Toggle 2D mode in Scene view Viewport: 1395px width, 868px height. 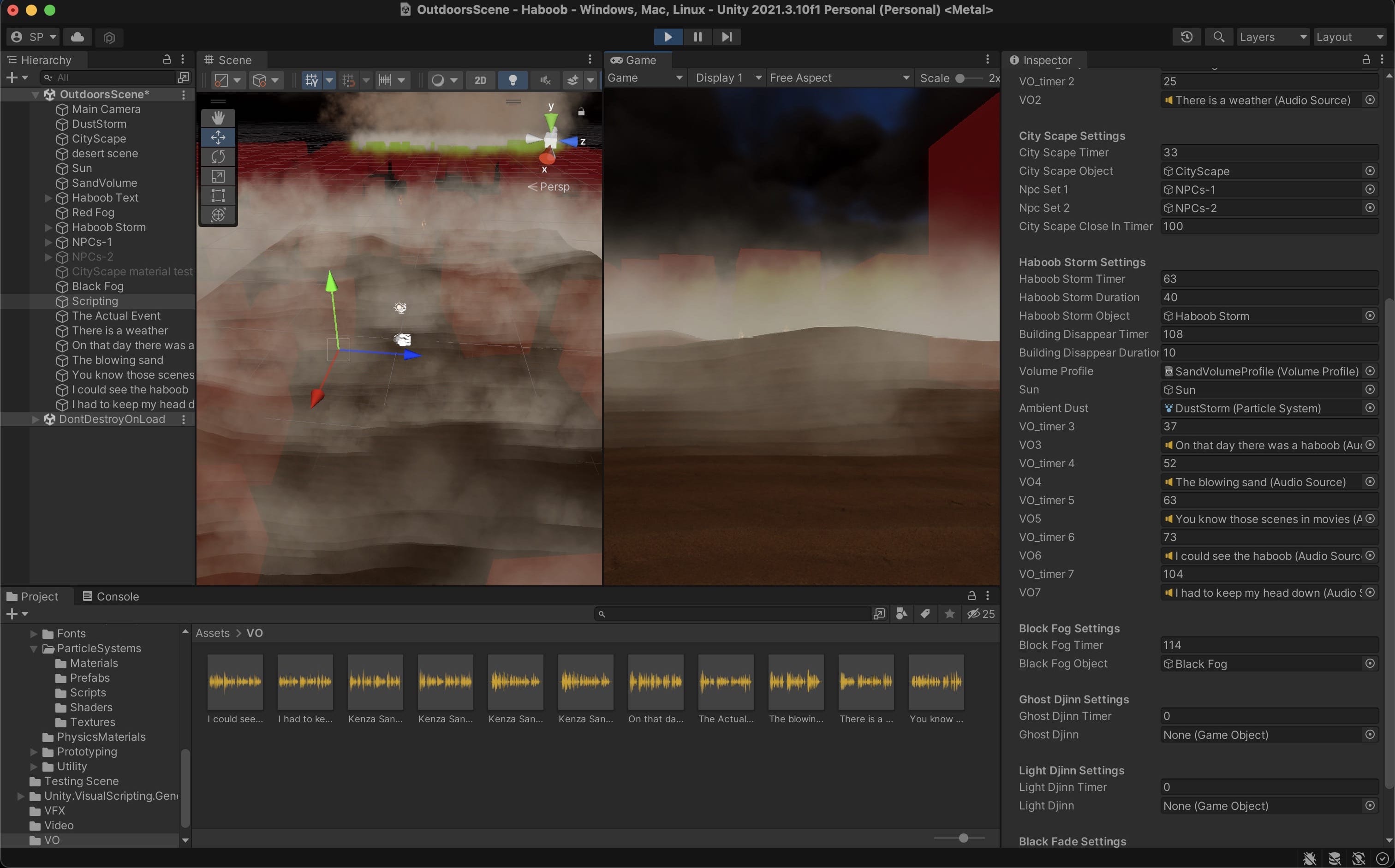tap(481, 80)
